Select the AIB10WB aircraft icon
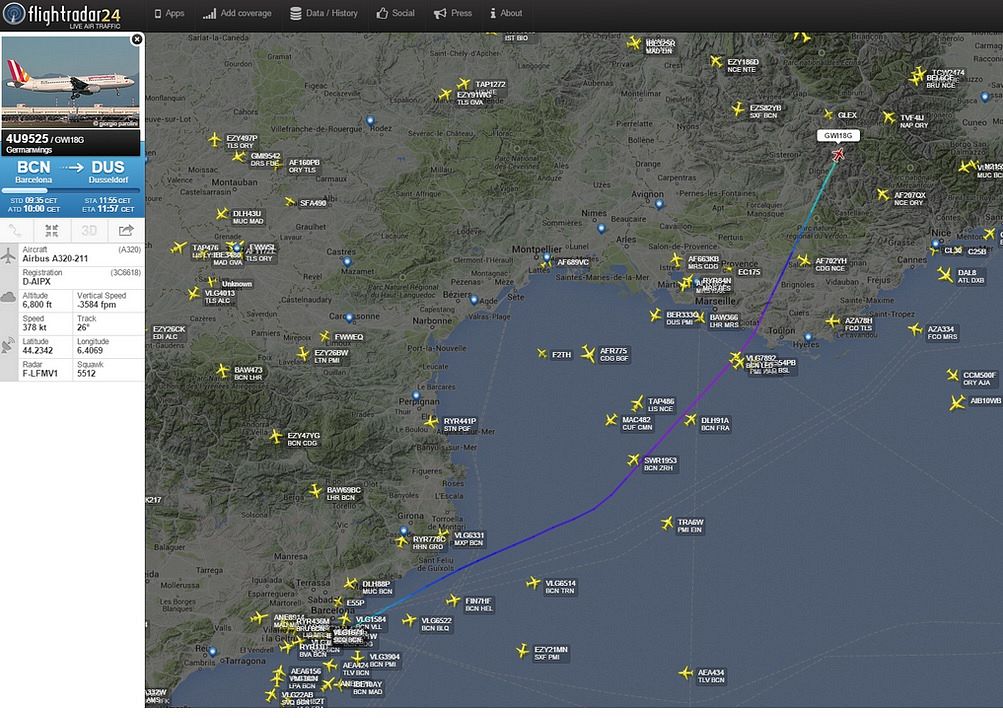Screen dimensions: 1003x718 pos(958,403)
